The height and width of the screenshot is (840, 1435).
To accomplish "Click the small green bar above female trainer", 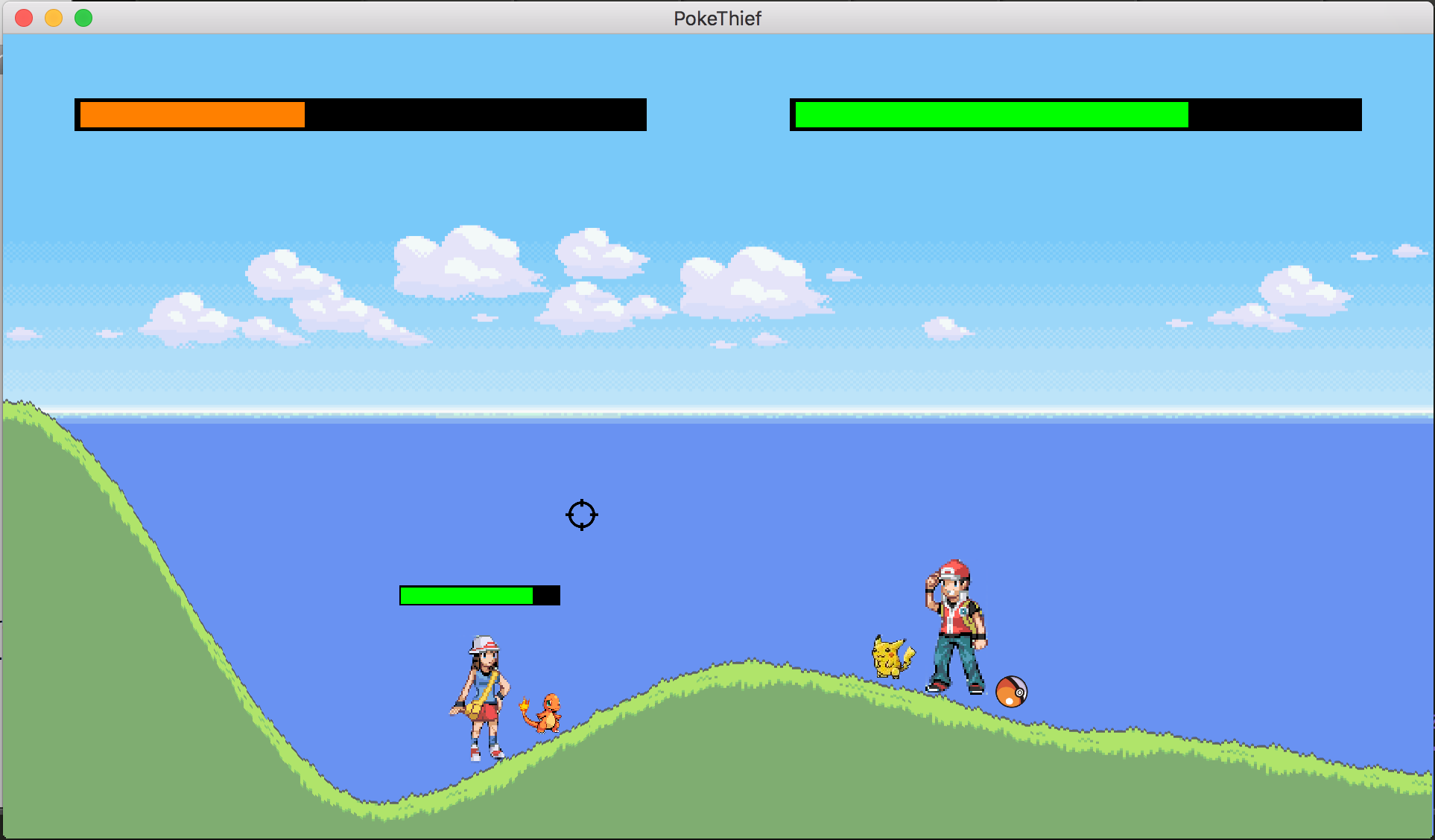I will click(x=466, y=596).
